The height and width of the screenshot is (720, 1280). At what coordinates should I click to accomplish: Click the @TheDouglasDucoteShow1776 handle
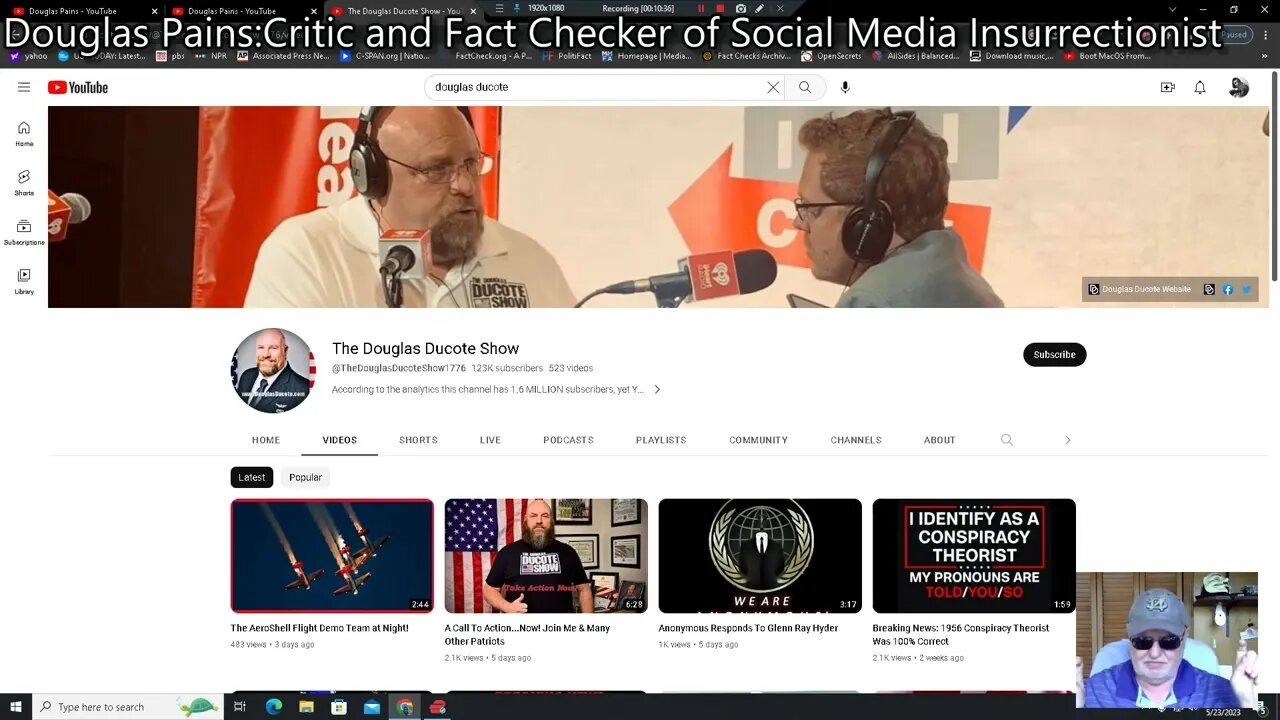point(399,368)
